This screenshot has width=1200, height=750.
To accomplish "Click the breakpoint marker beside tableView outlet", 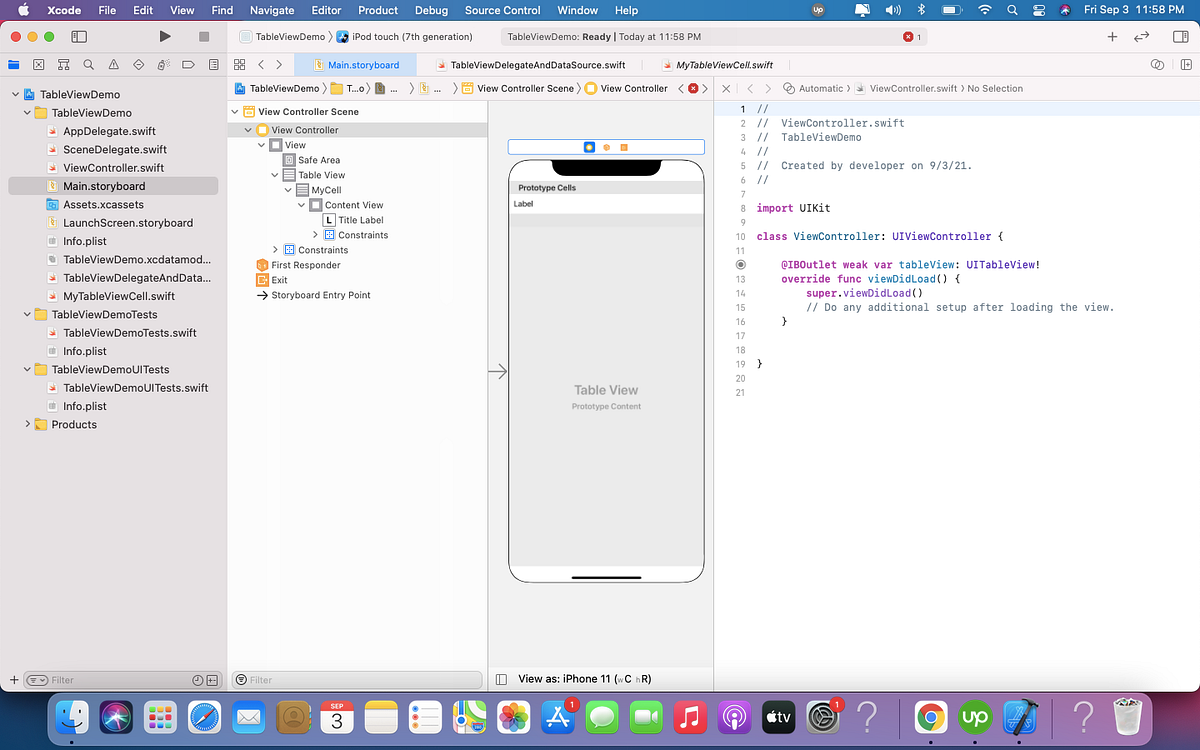I will click(x=738, y=264).
